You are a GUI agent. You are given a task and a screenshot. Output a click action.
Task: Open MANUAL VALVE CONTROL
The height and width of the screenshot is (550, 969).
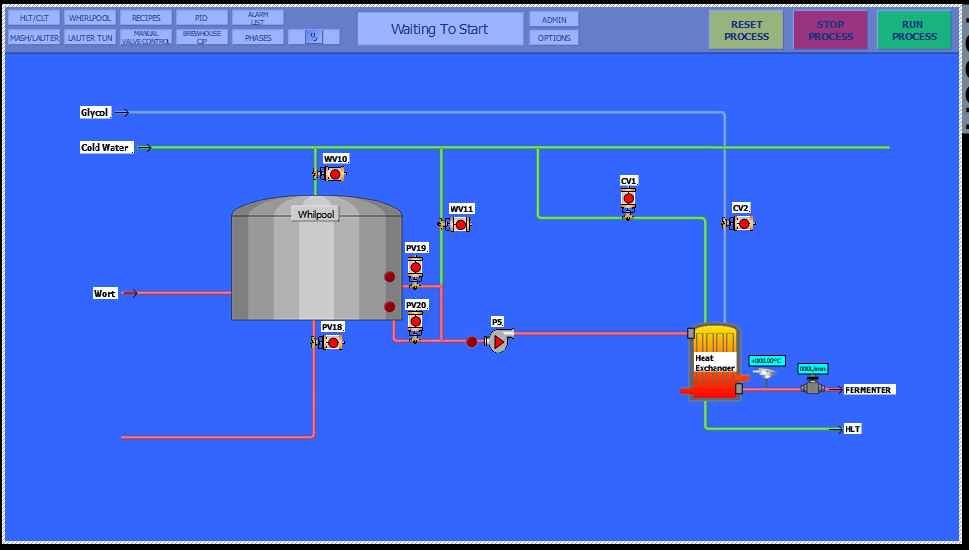coord(146,38)
